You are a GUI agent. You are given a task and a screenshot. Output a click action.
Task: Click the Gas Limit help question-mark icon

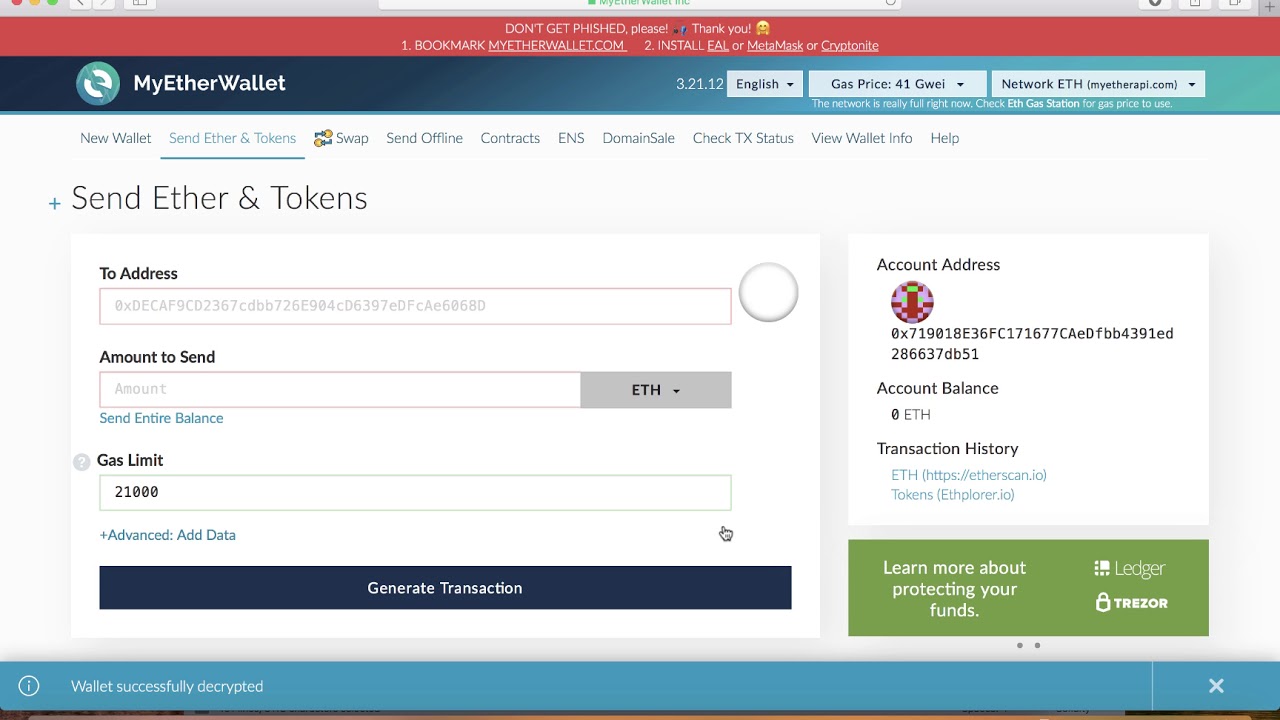[82, 461]
